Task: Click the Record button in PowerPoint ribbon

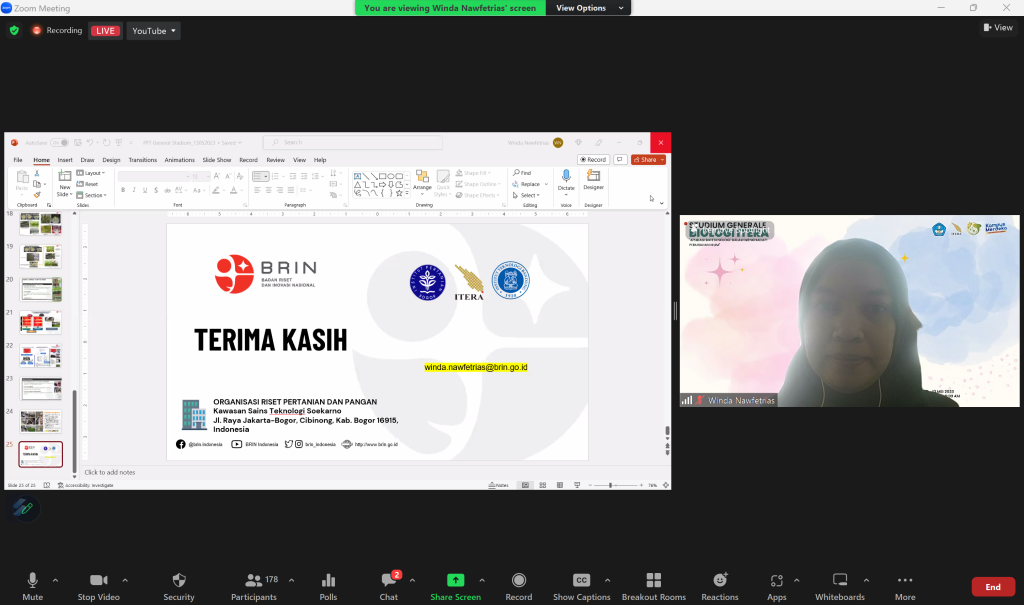Action: click(x=593, y=159)
